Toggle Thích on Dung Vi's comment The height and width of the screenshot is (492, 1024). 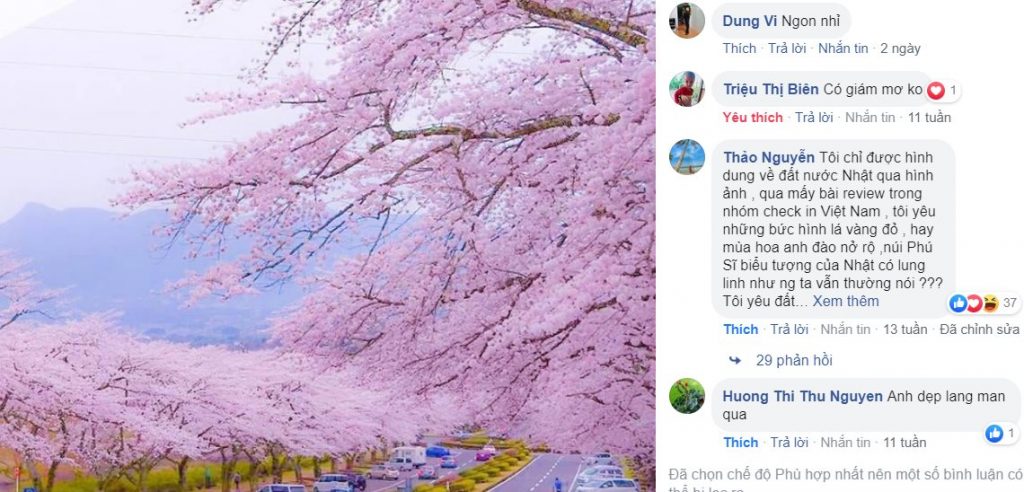click(x=739, y=48)
